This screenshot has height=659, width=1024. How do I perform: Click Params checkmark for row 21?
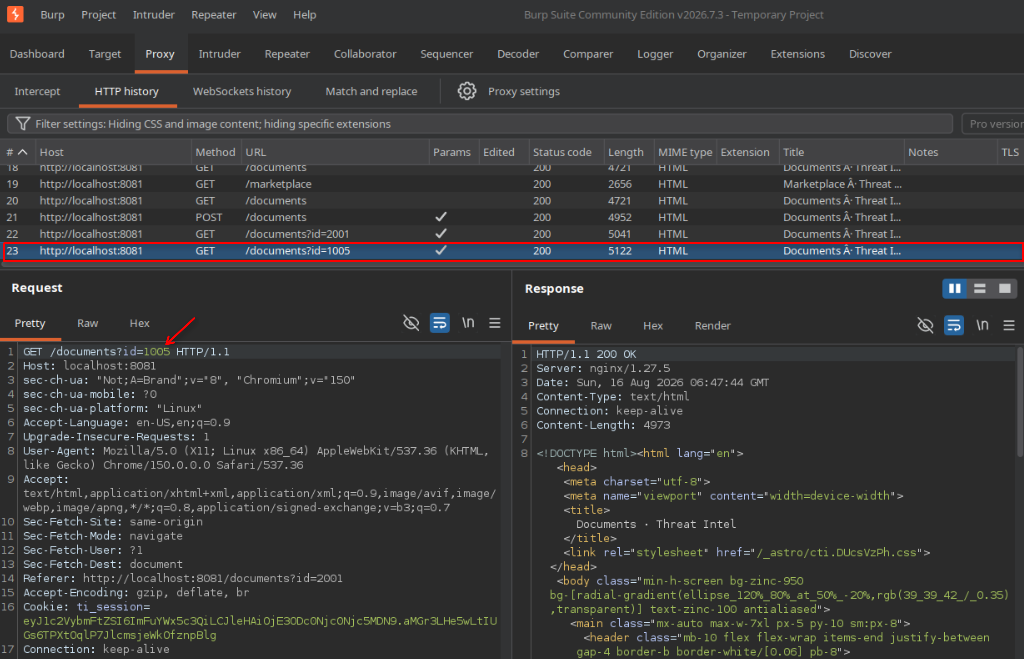[441, 217]
